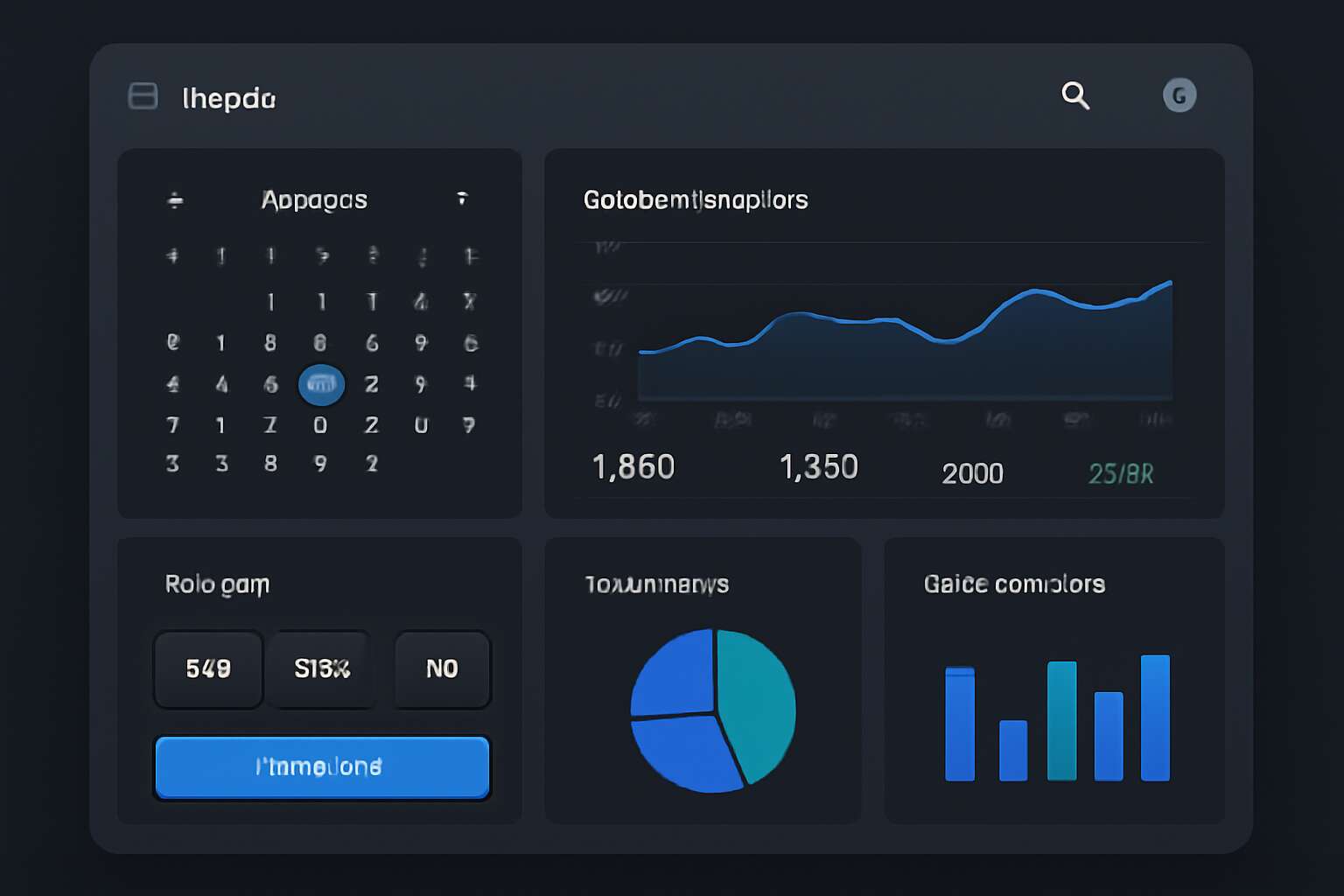The image size is (1344, 896).
Task: Click the 1,350 statistic
Action: [x=819, y=467]
